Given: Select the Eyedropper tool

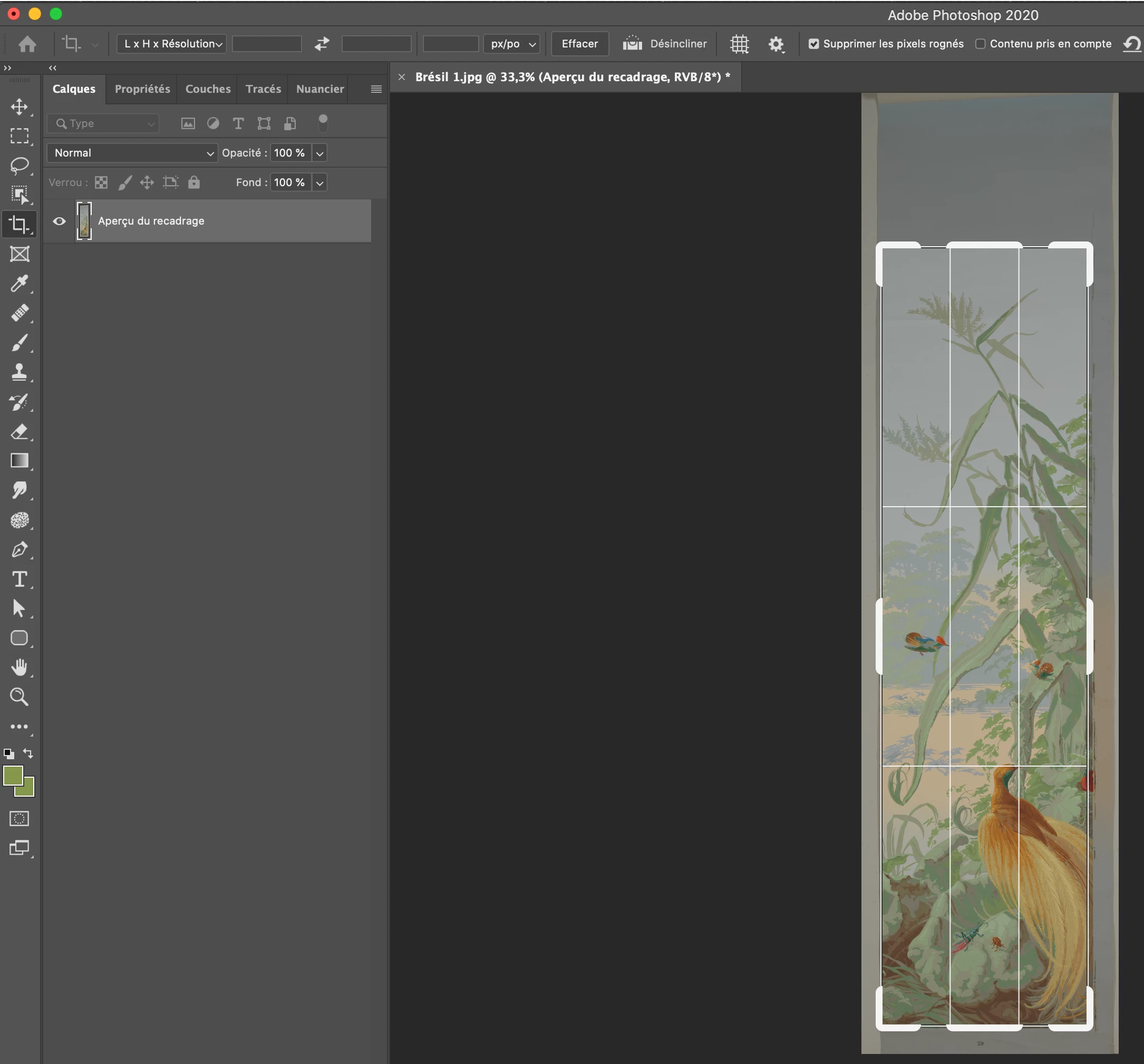Looking at the screenshot, I should tap(19, 284).
